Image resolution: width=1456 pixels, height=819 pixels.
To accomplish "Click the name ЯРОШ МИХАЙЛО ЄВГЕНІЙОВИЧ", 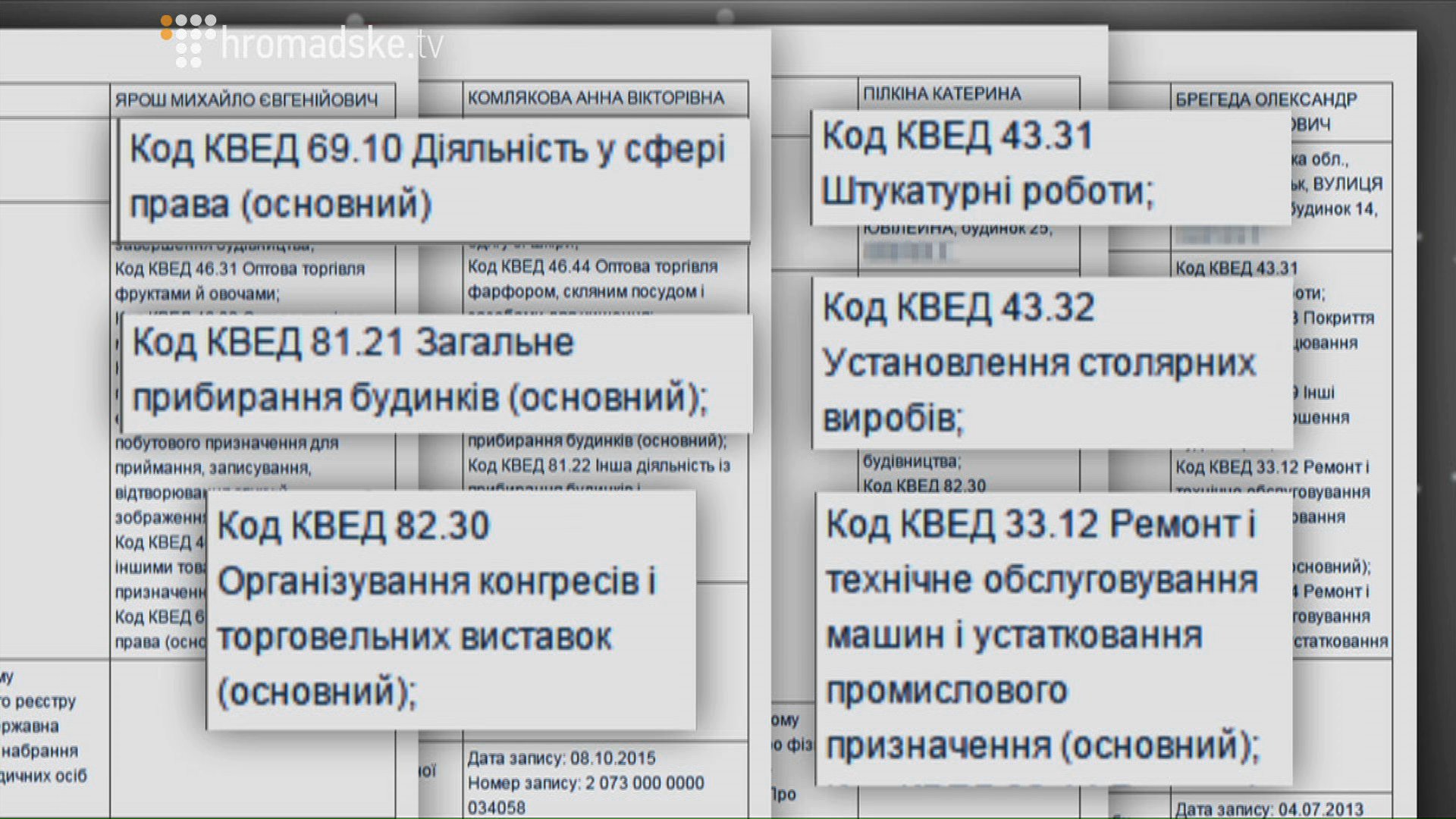I will [x=246, y=100].
